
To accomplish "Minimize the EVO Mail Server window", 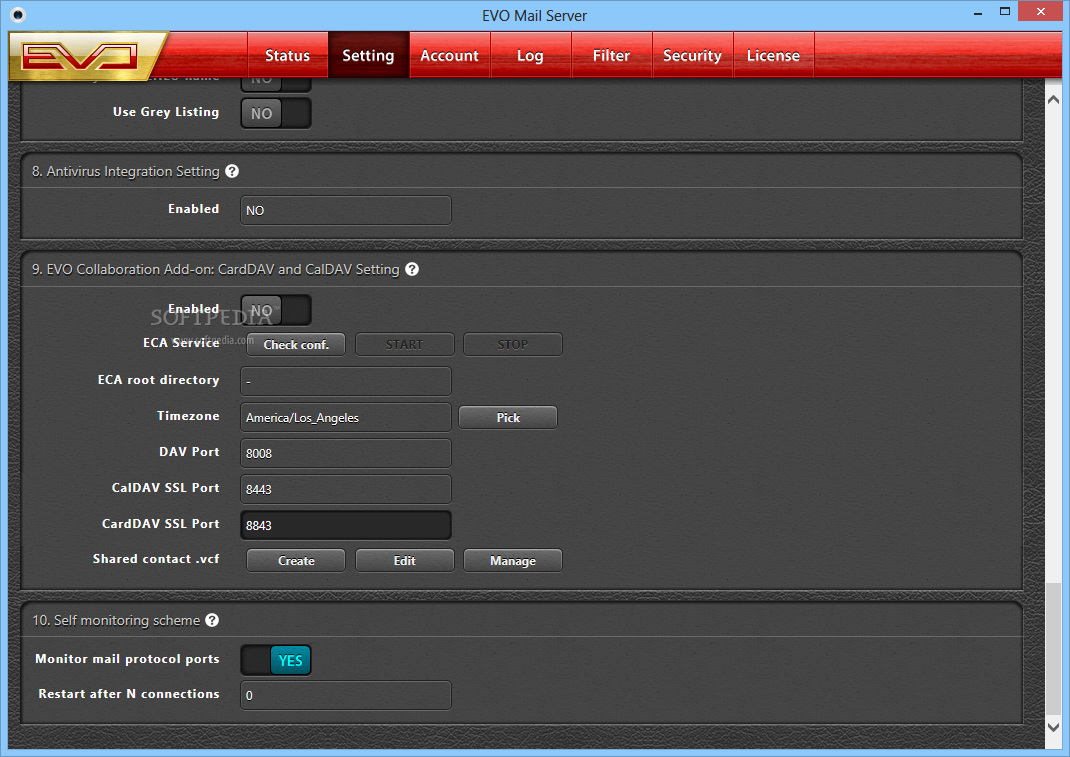I will click(x=978, y=13).
